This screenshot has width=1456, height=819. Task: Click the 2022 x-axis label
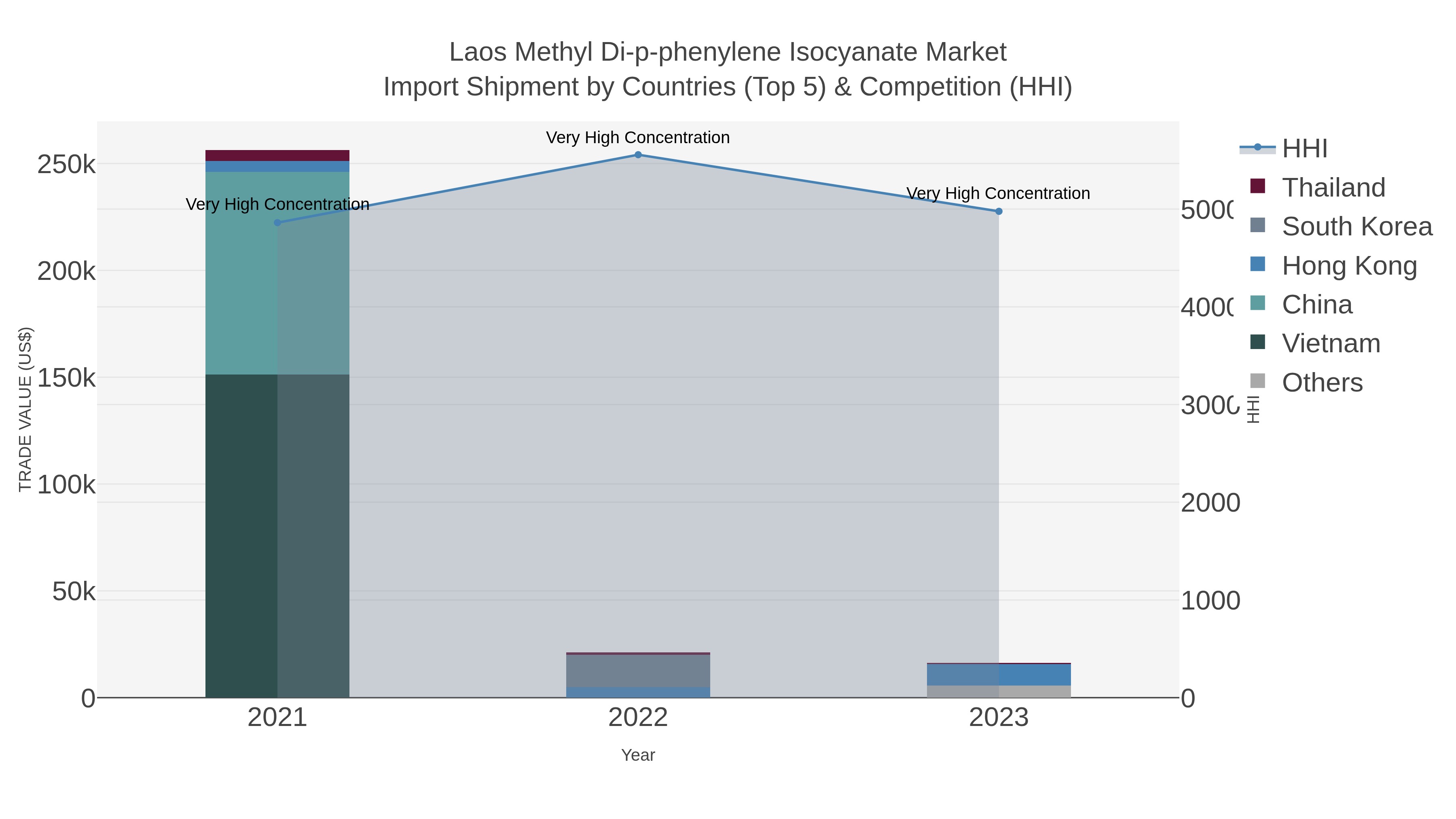click(x=638, y=718)
